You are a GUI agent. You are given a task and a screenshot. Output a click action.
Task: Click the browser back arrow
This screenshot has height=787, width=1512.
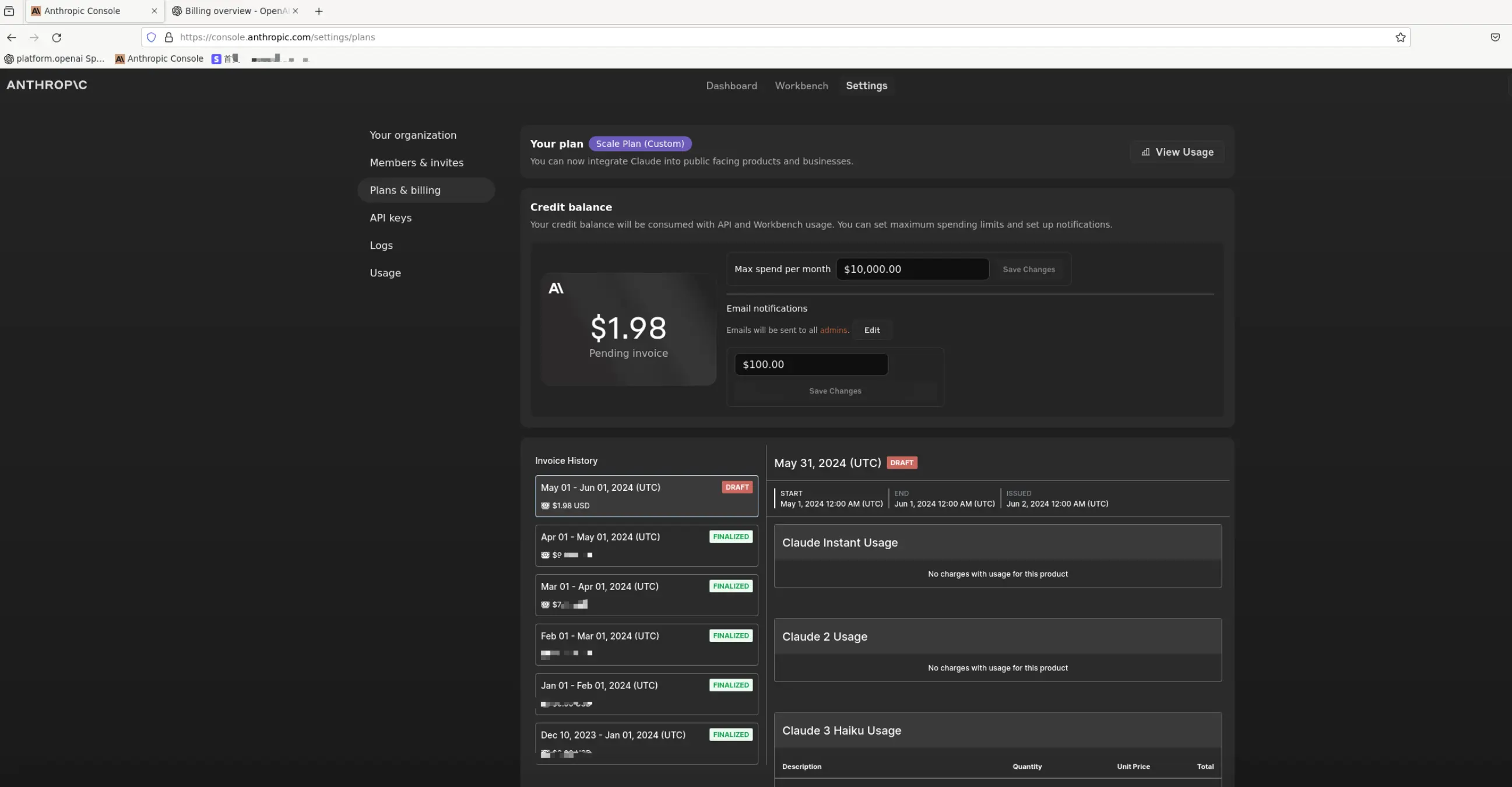click(11, 37)
